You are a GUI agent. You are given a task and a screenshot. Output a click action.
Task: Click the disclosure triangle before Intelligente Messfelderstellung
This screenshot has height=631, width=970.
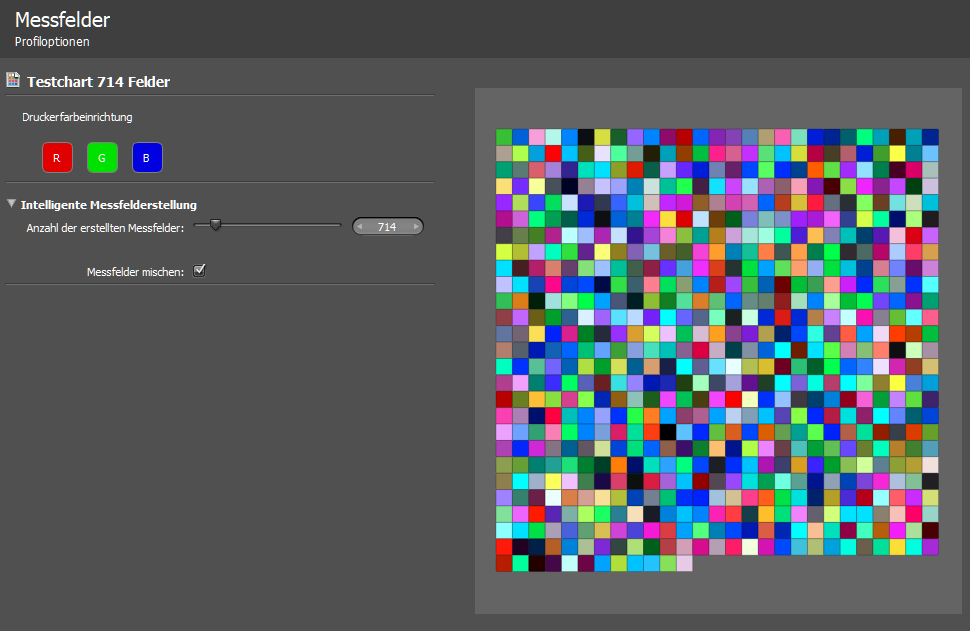[x=11, y=202]
